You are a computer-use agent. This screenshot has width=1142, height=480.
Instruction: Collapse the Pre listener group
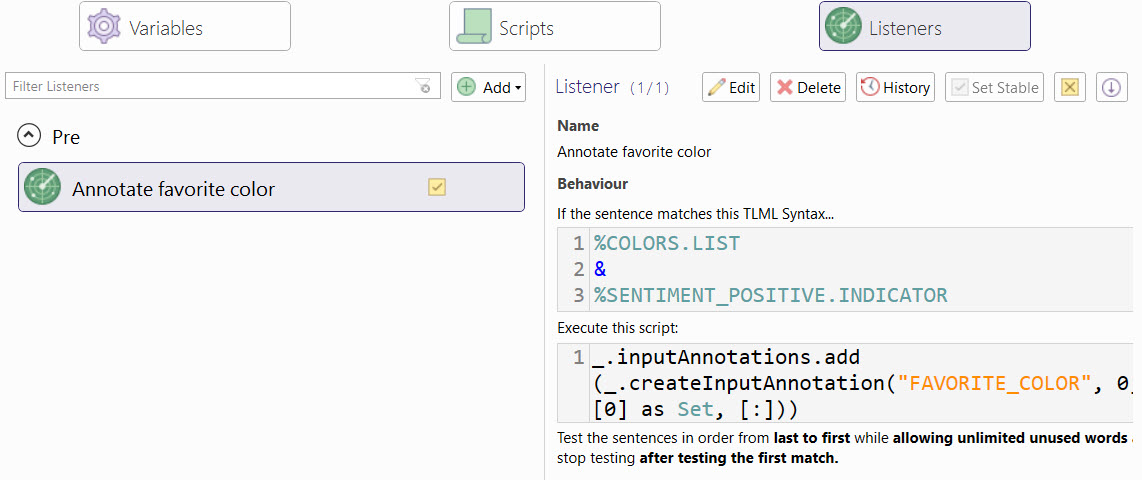pos(30,136)
